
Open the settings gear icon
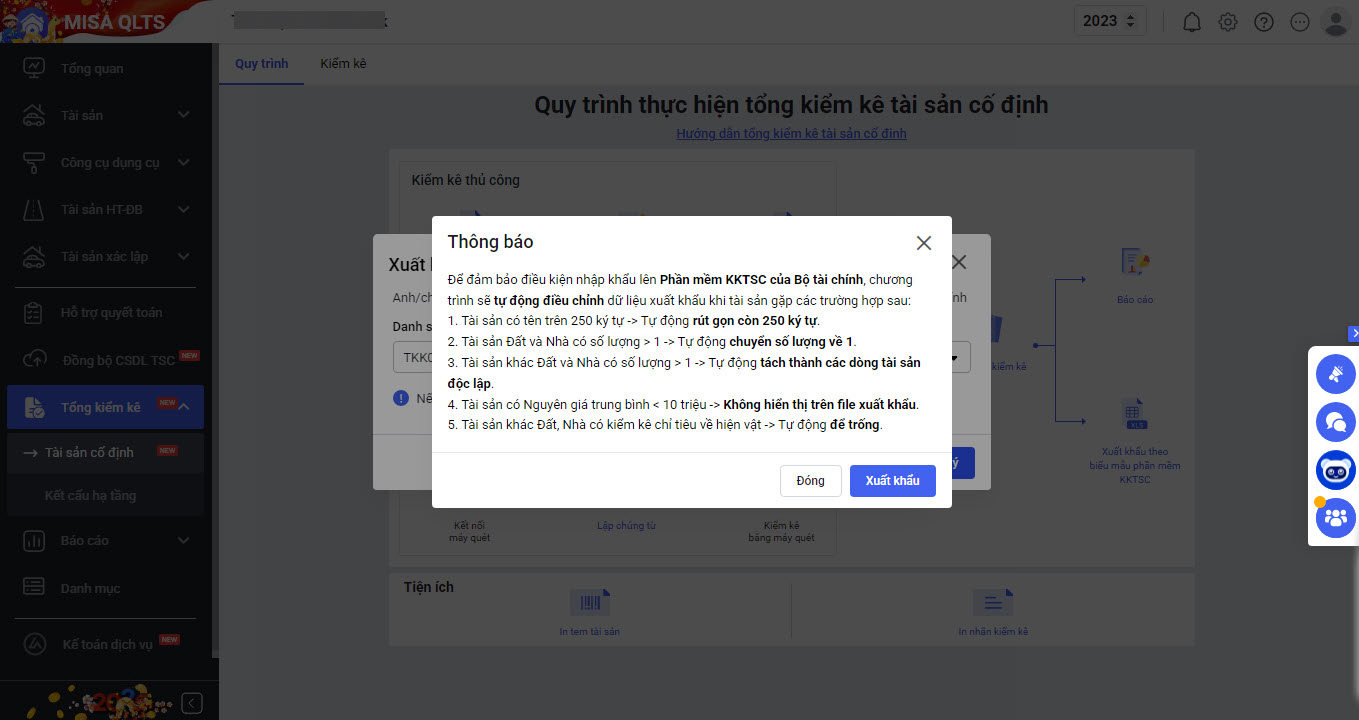click(x=1228, y=22)
